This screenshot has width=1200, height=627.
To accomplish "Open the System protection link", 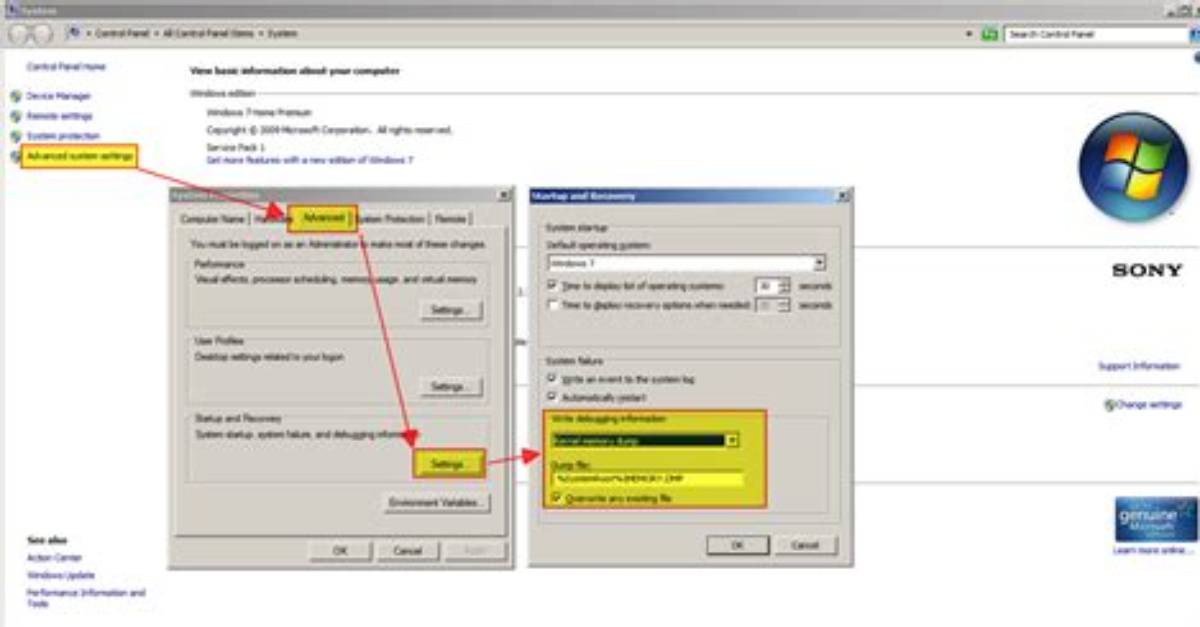I will [x=63, y=136].
